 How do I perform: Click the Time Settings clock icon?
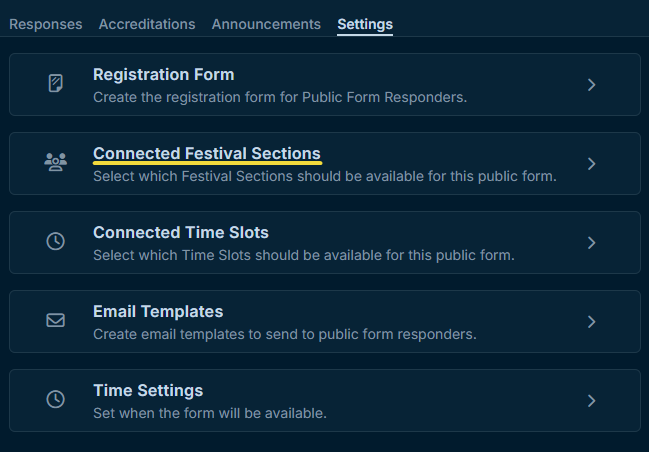point(56,400)
